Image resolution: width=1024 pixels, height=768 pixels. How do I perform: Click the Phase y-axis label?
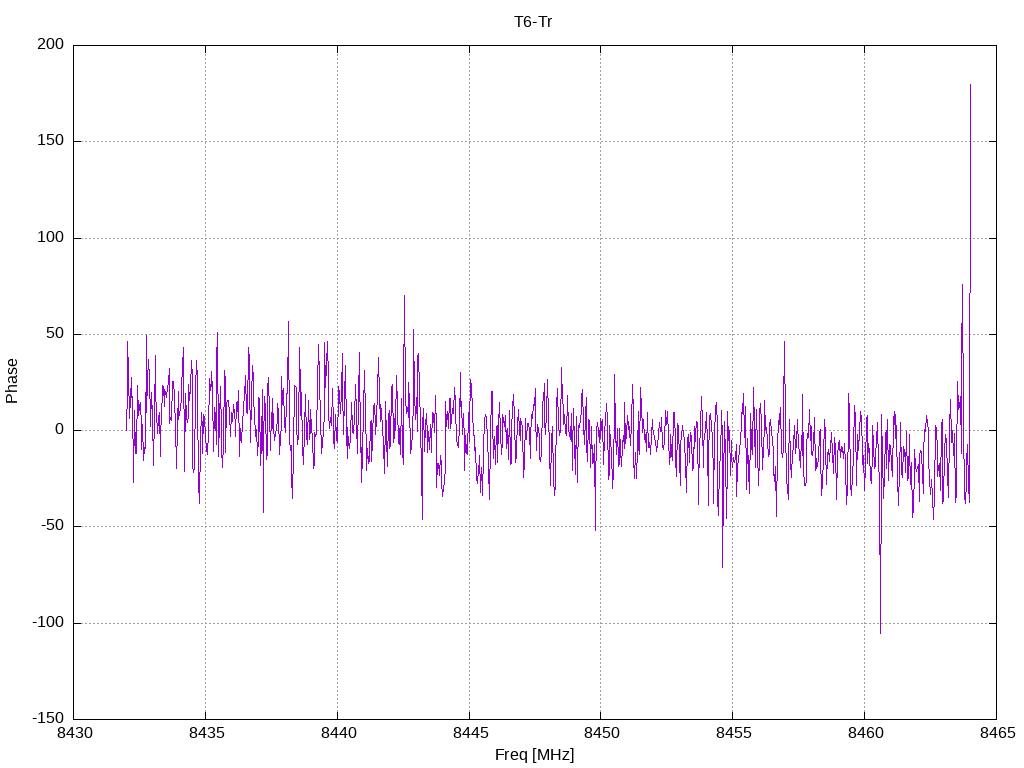coord(12,381)
